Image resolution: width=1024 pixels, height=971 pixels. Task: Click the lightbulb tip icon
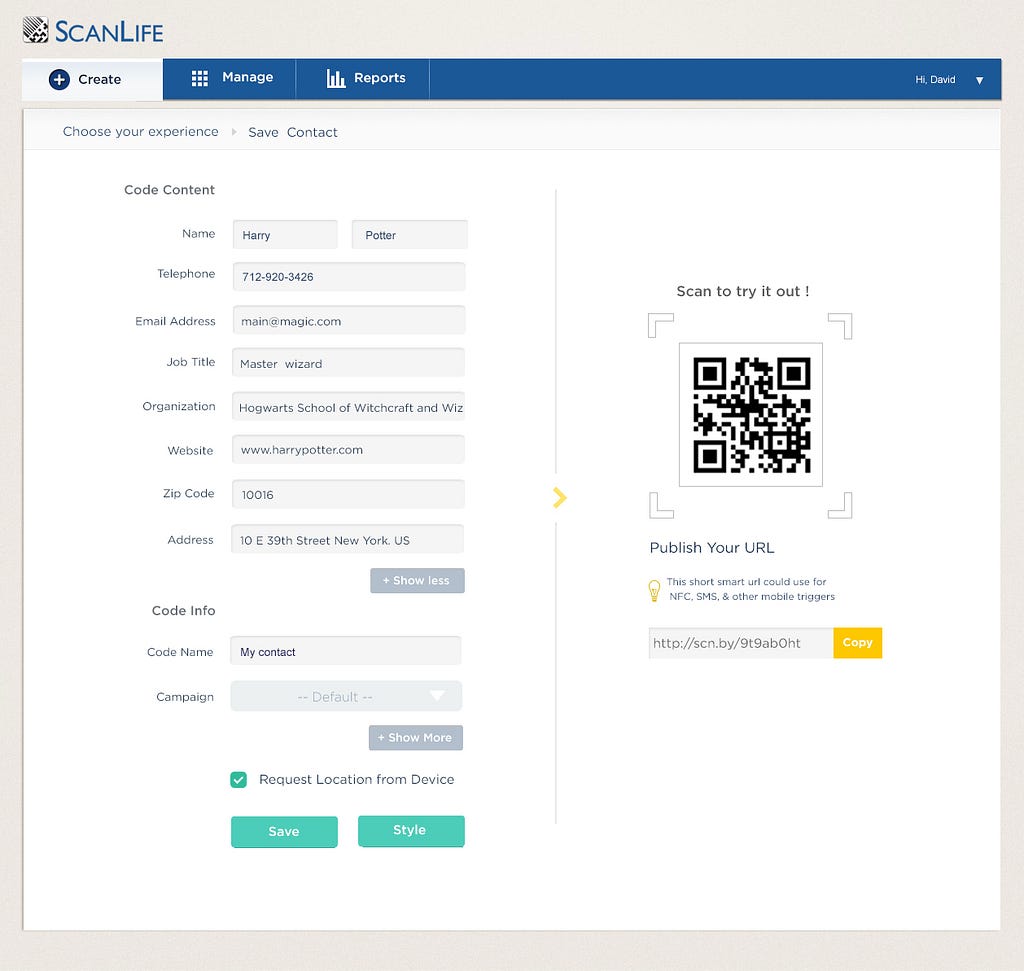(654, 590)
